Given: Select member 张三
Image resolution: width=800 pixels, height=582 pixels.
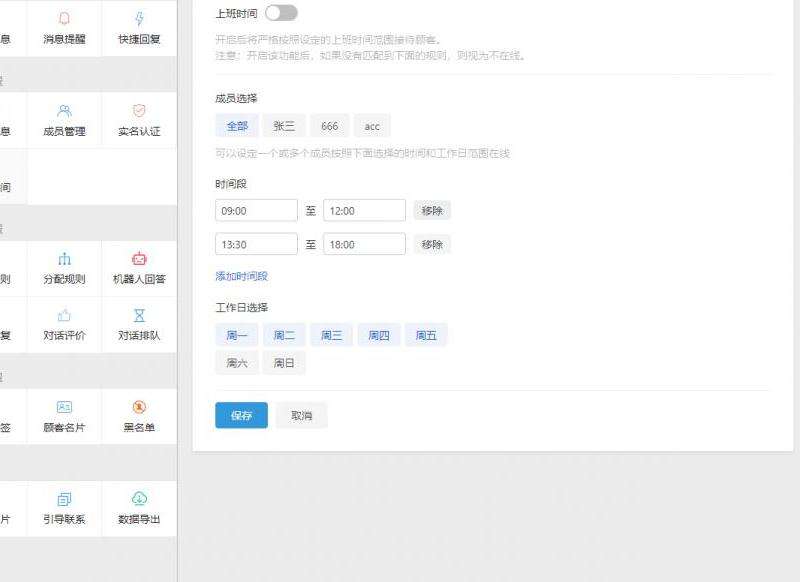Looking at the screenshot, I should point(284,126).
